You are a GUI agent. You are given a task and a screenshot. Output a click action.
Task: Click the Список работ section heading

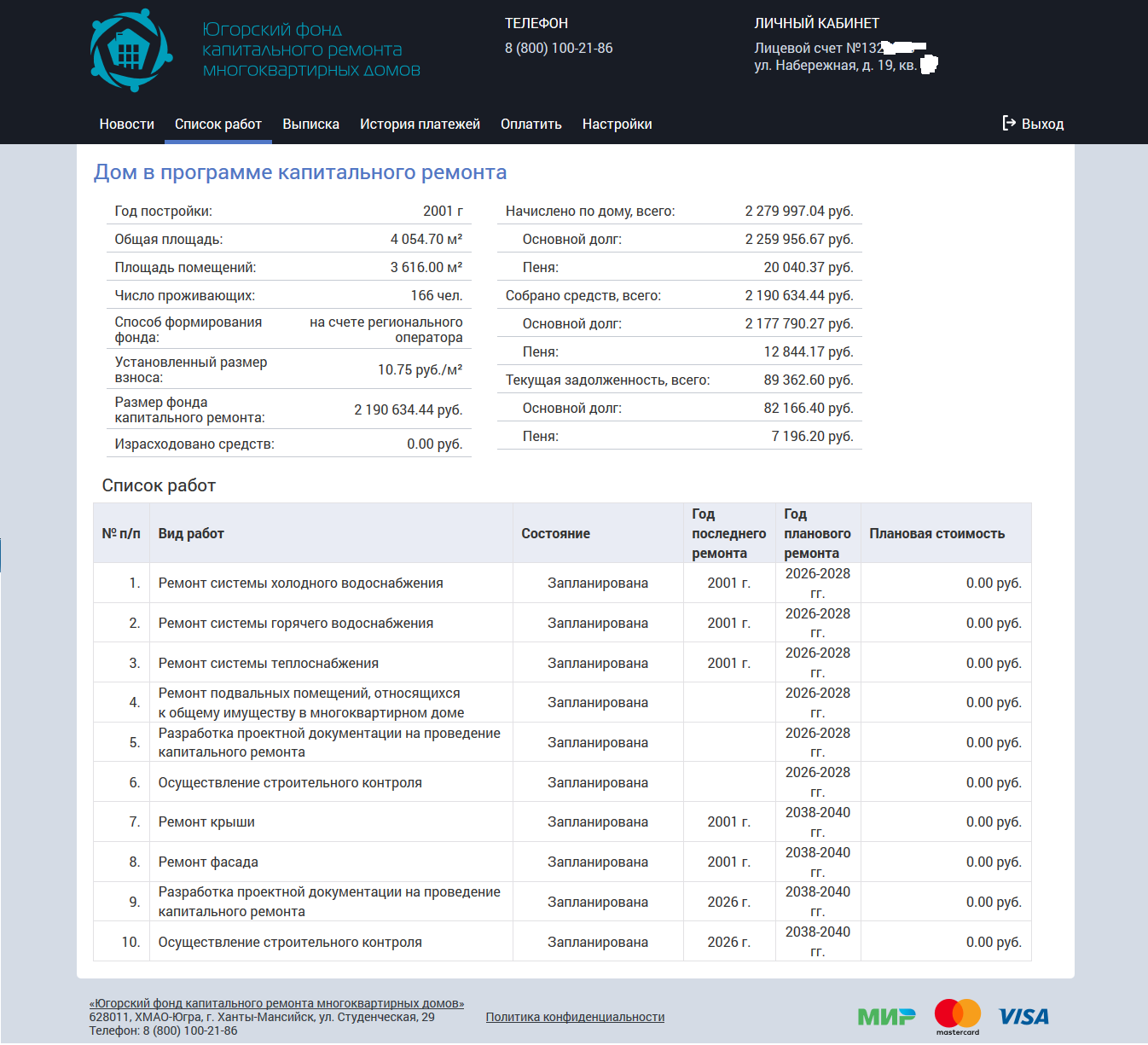coord(159,485)
